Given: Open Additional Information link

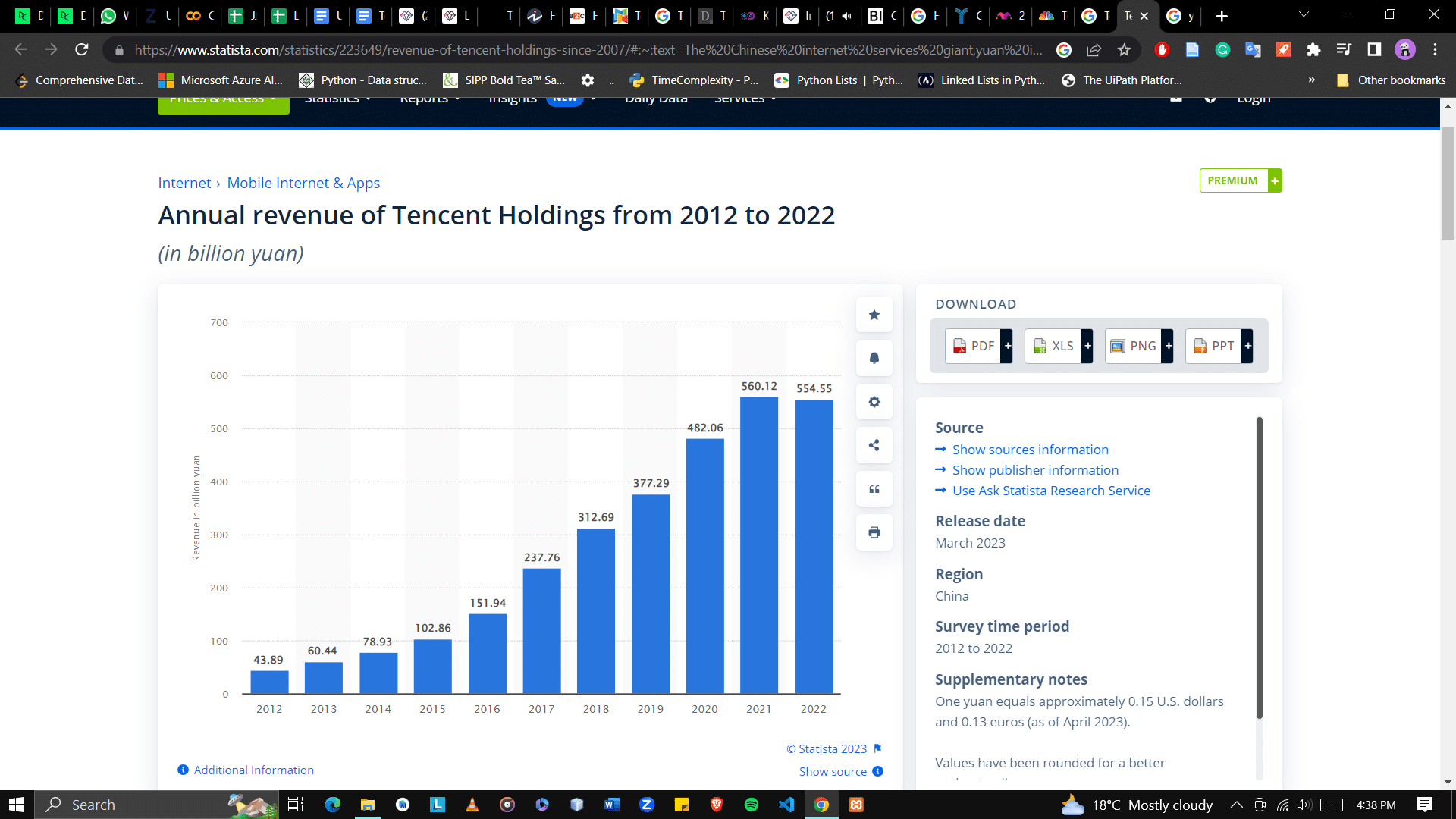Looking at the screenshot, I should point(246,770).
